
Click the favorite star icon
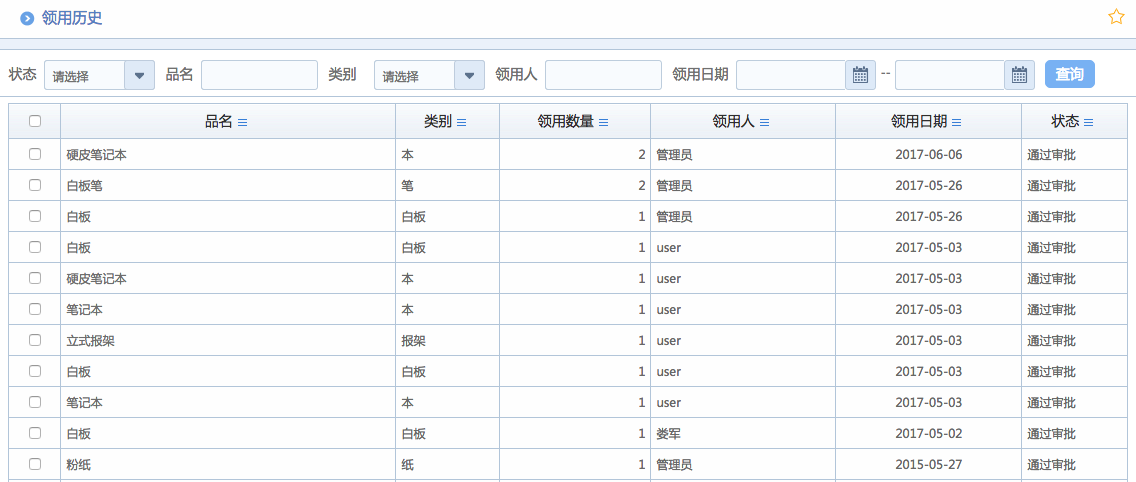[1116, 17]
